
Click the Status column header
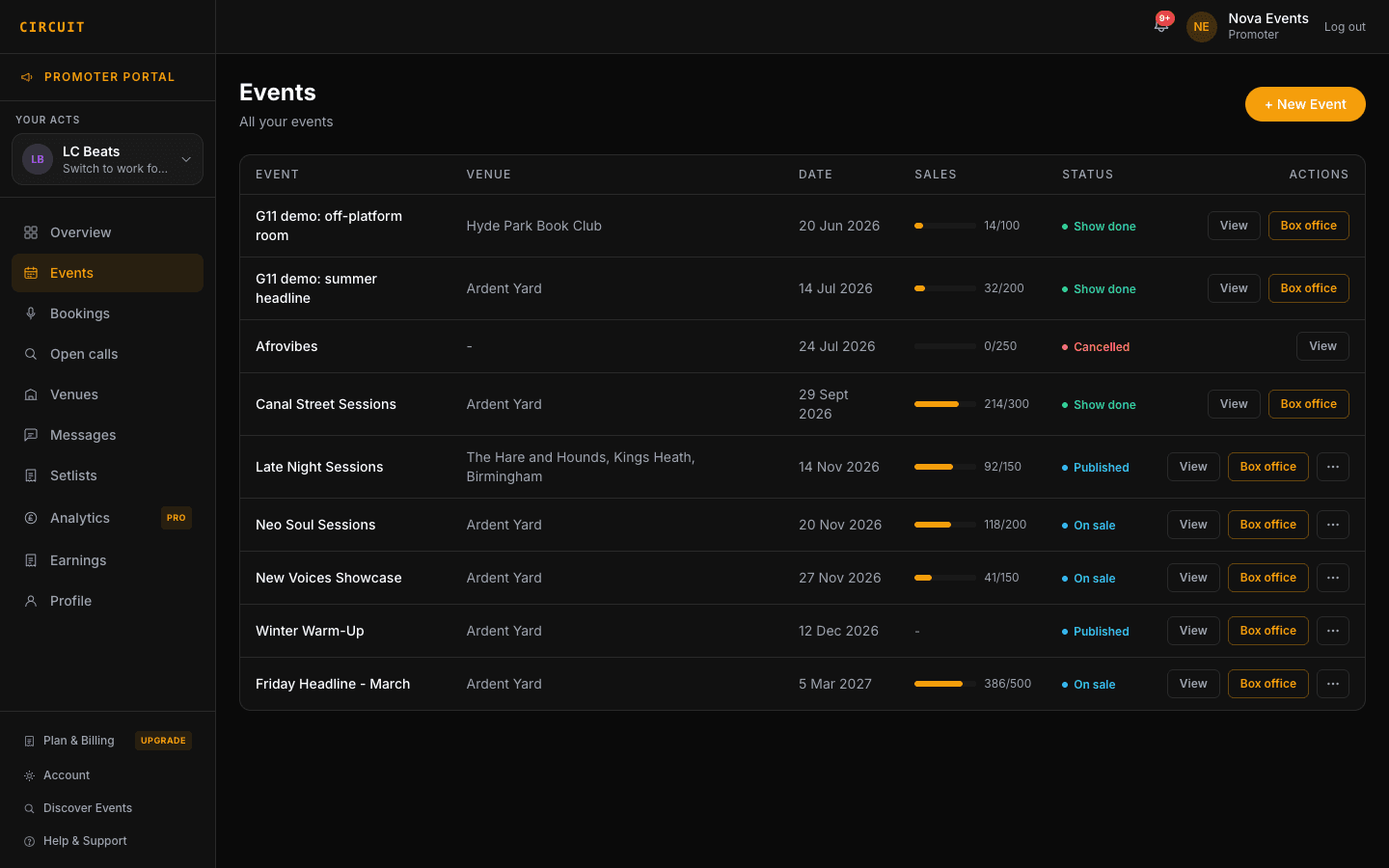(1087, 175)
